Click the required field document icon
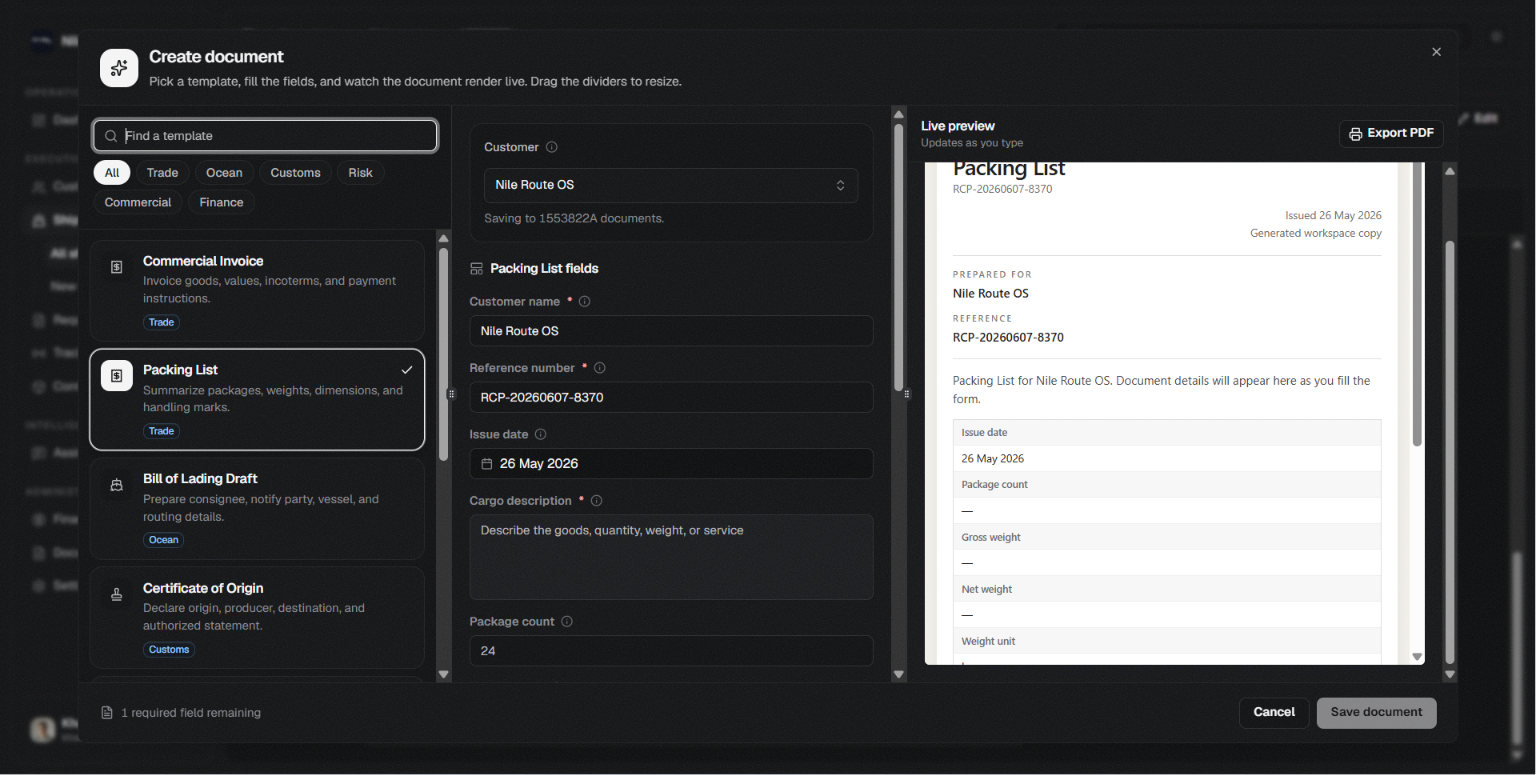Image resolution: width=1536 pixels, height=775 pixels. coord(107,713)
